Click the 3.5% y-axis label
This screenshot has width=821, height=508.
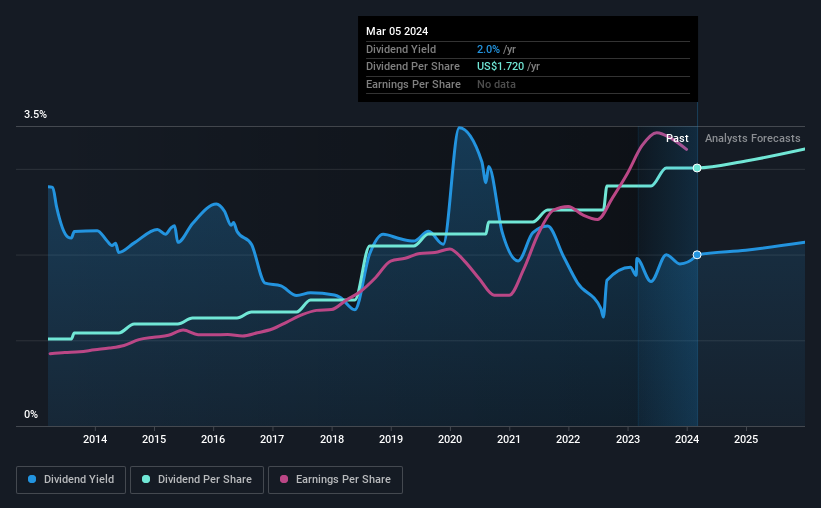tap(35, 114)
